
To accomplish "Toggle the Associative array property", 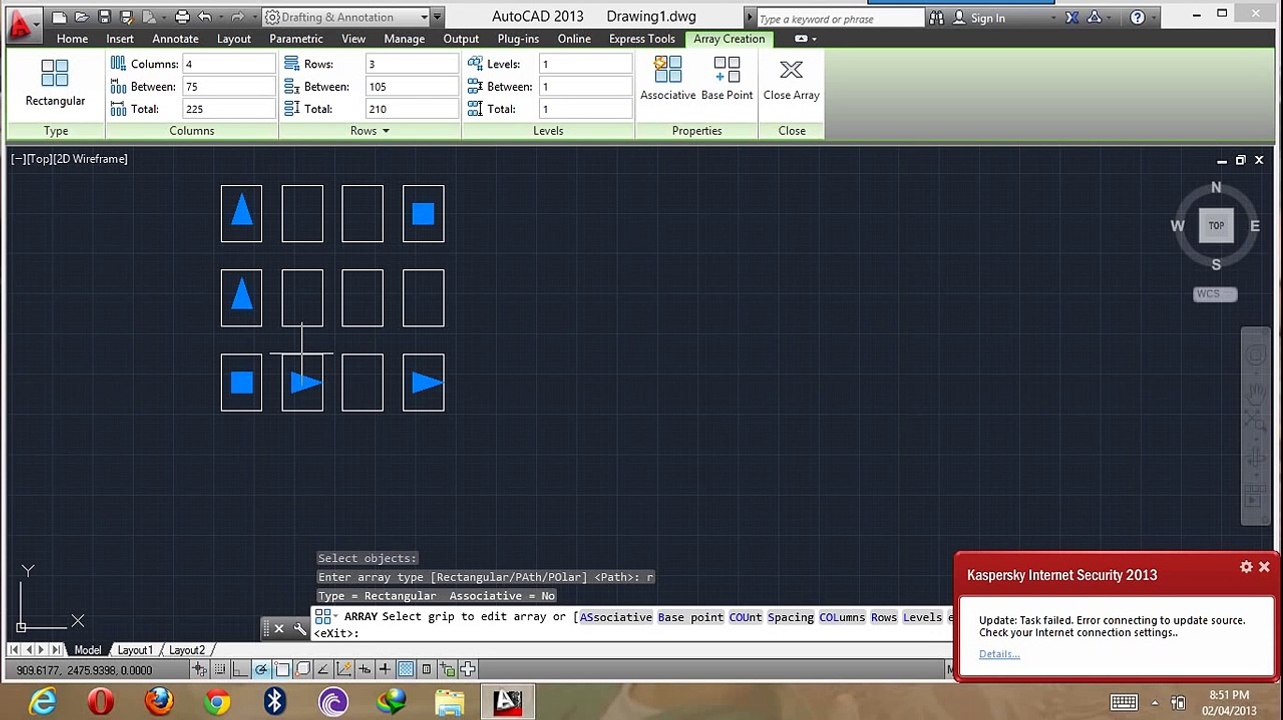I will tap(668, 79).
